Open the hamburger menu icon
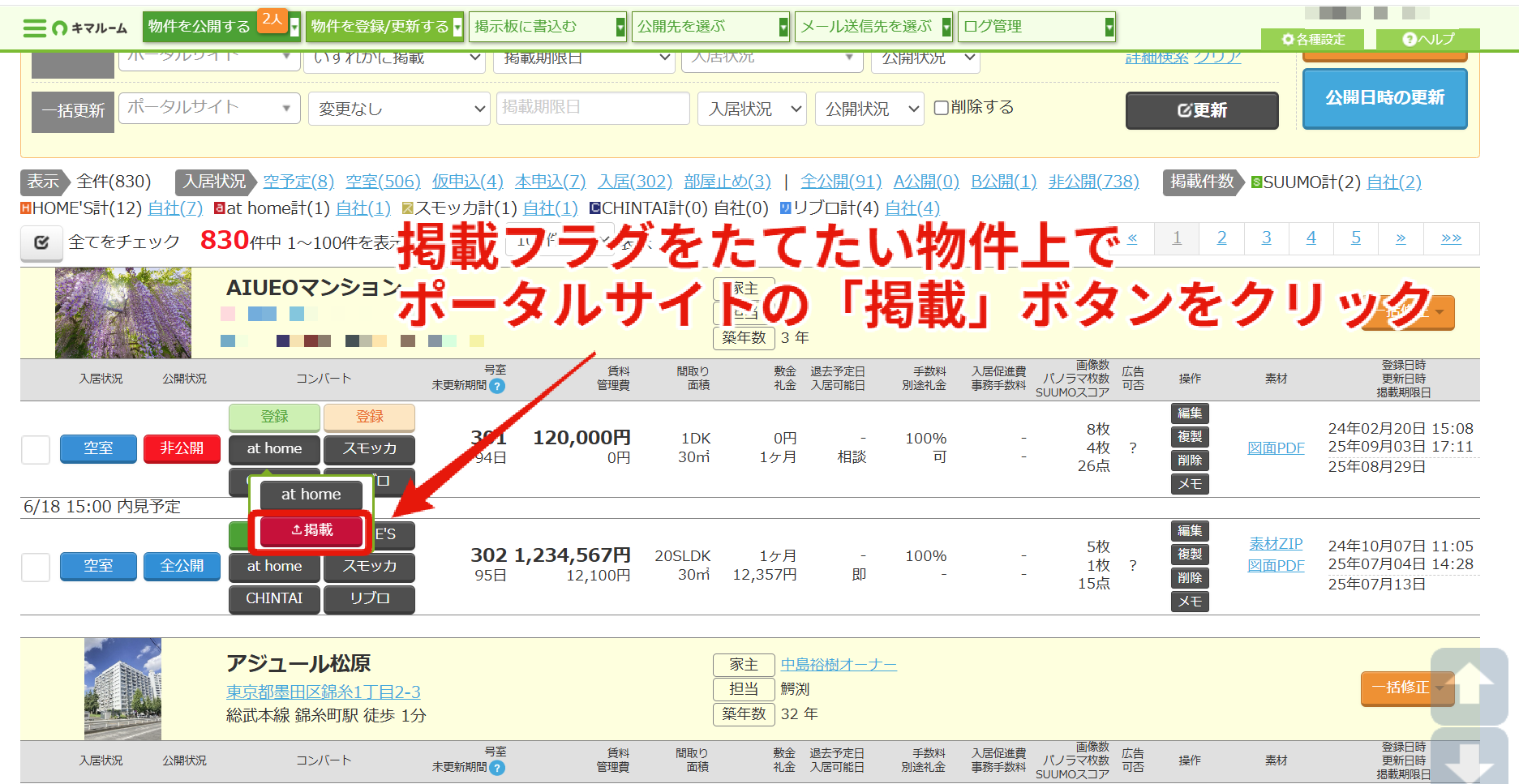 click(35, 28)
